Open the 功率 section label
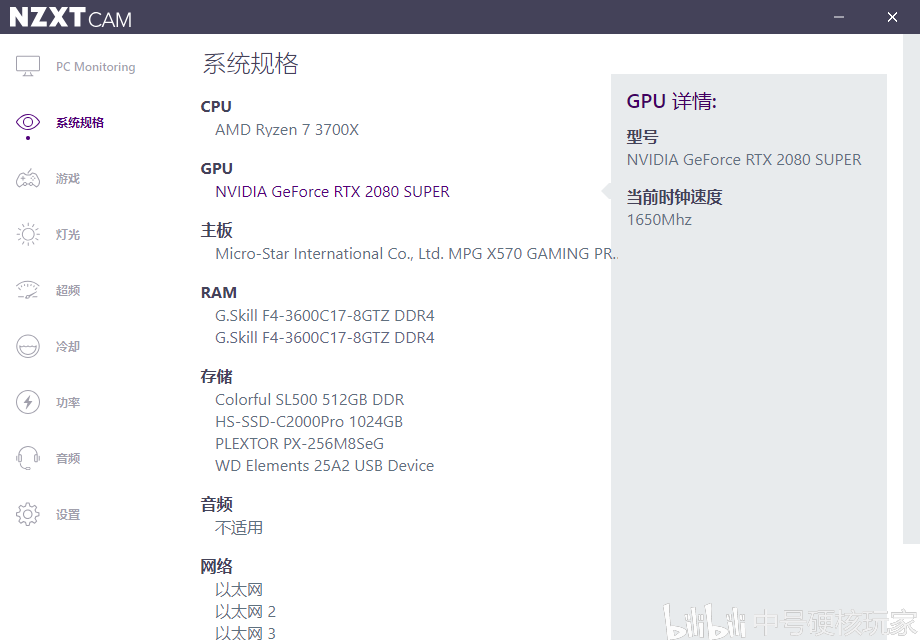920x640 pixels. 68,402
